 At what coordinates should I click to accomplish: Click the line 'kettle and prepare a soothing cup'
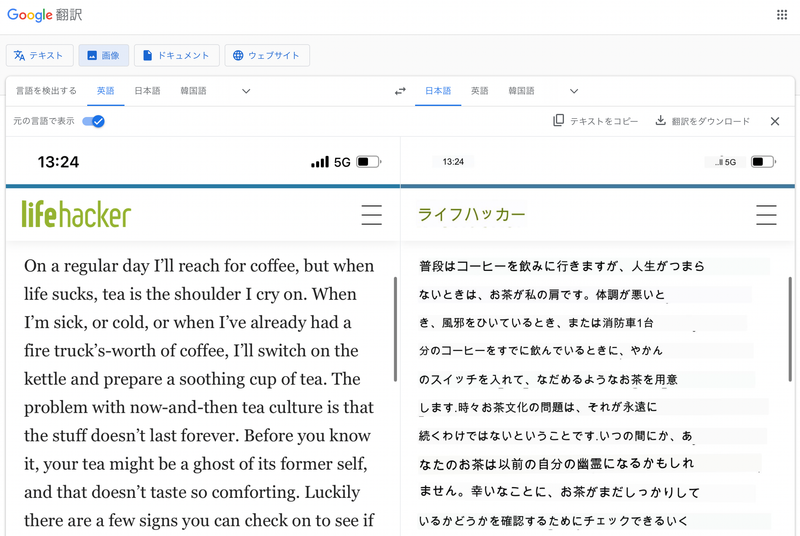(x=192, y=379)
